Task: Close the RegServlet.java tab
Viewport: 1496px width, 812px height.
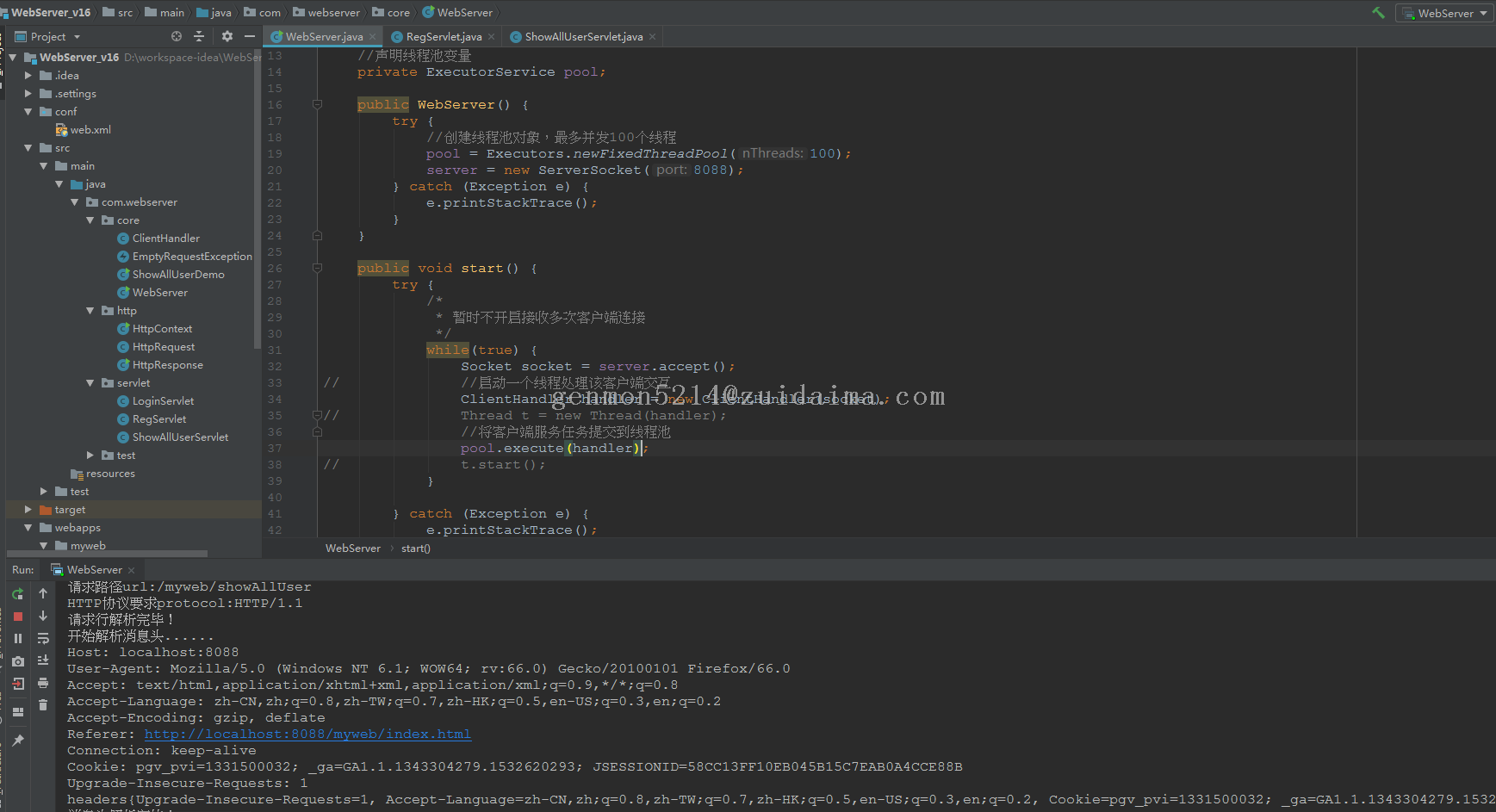Action: (491, 36)
